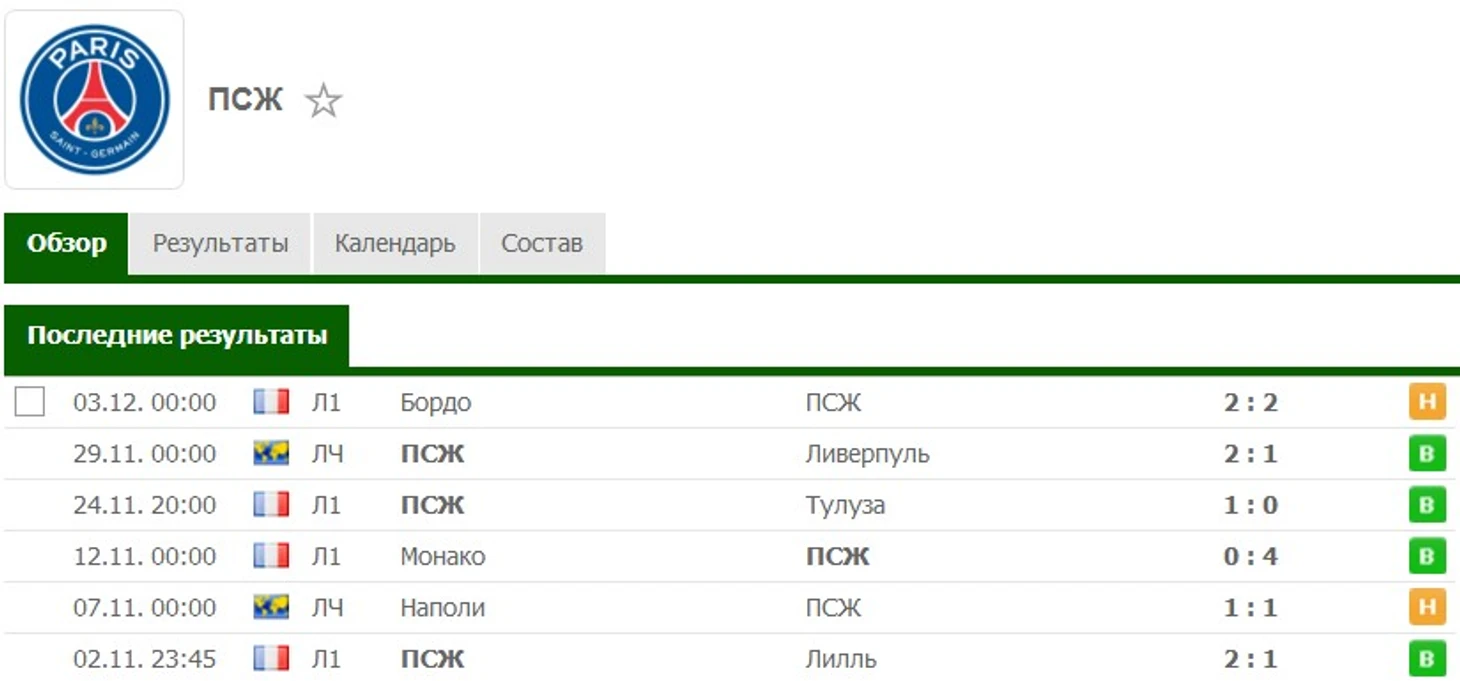Click Л1 league label in Монако row
Image resolution: width=1460 pixels, height=681 pixels.
pyautogui.click(x=326, y=556)
